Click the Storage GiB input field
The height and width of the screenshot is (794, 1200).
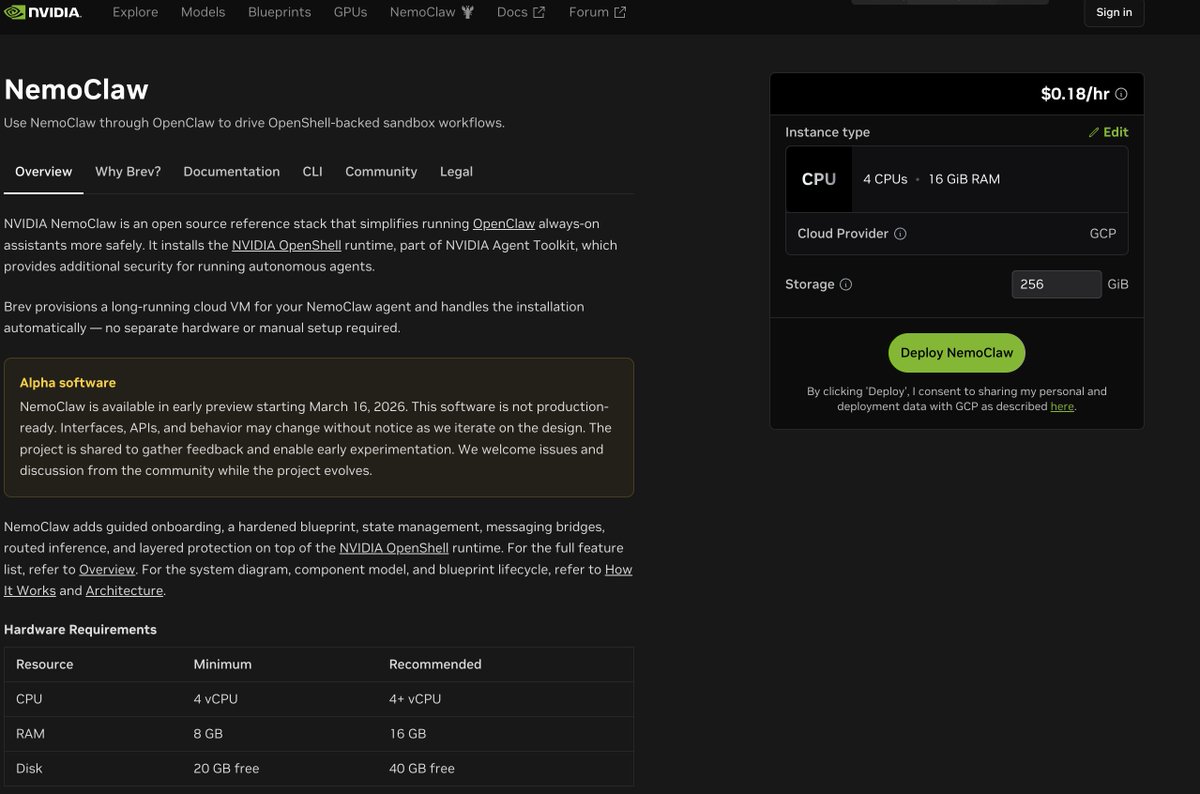(1057, 284)
